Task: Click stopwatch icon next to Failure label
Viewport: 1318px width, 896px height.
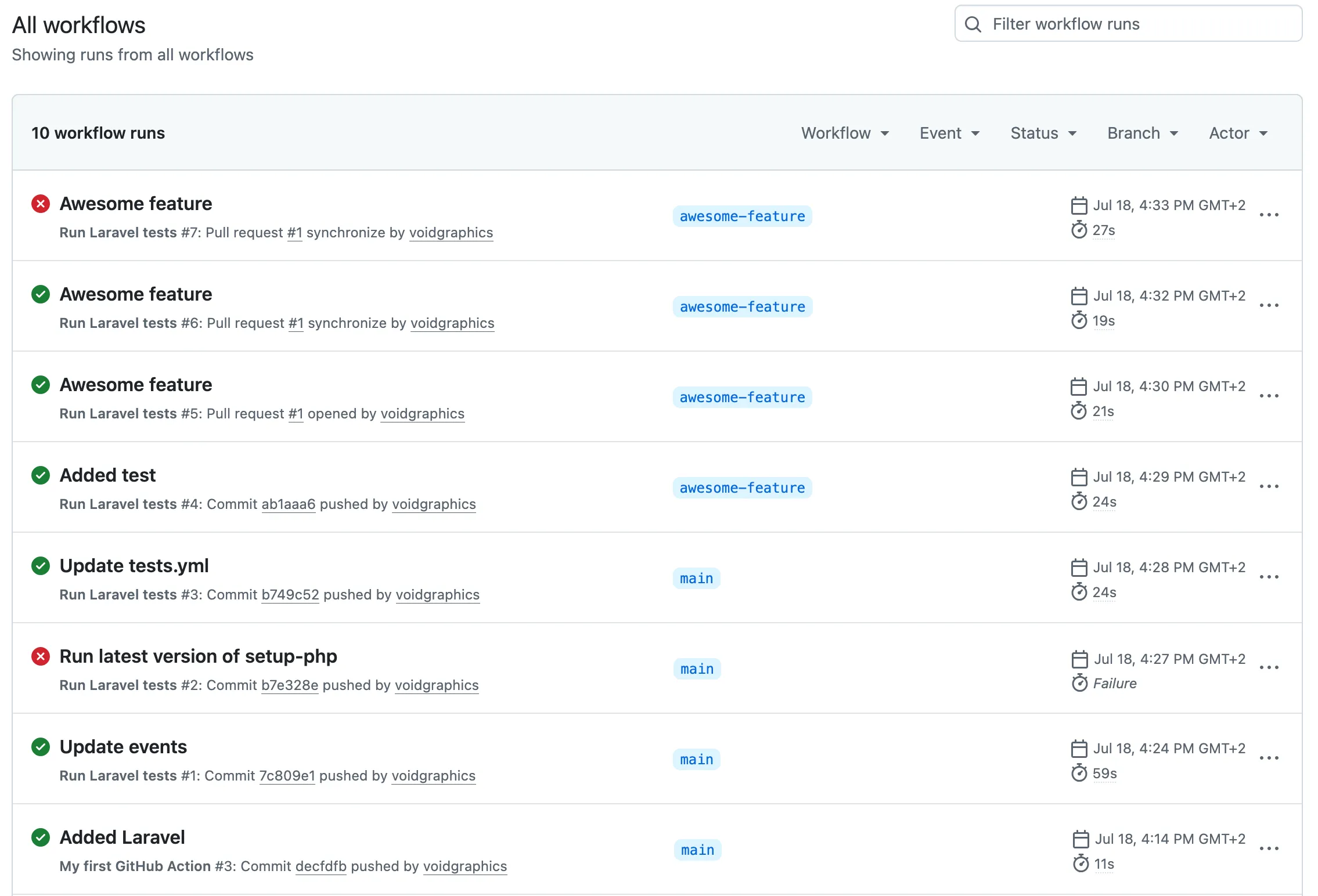Action: point(1079,684)
